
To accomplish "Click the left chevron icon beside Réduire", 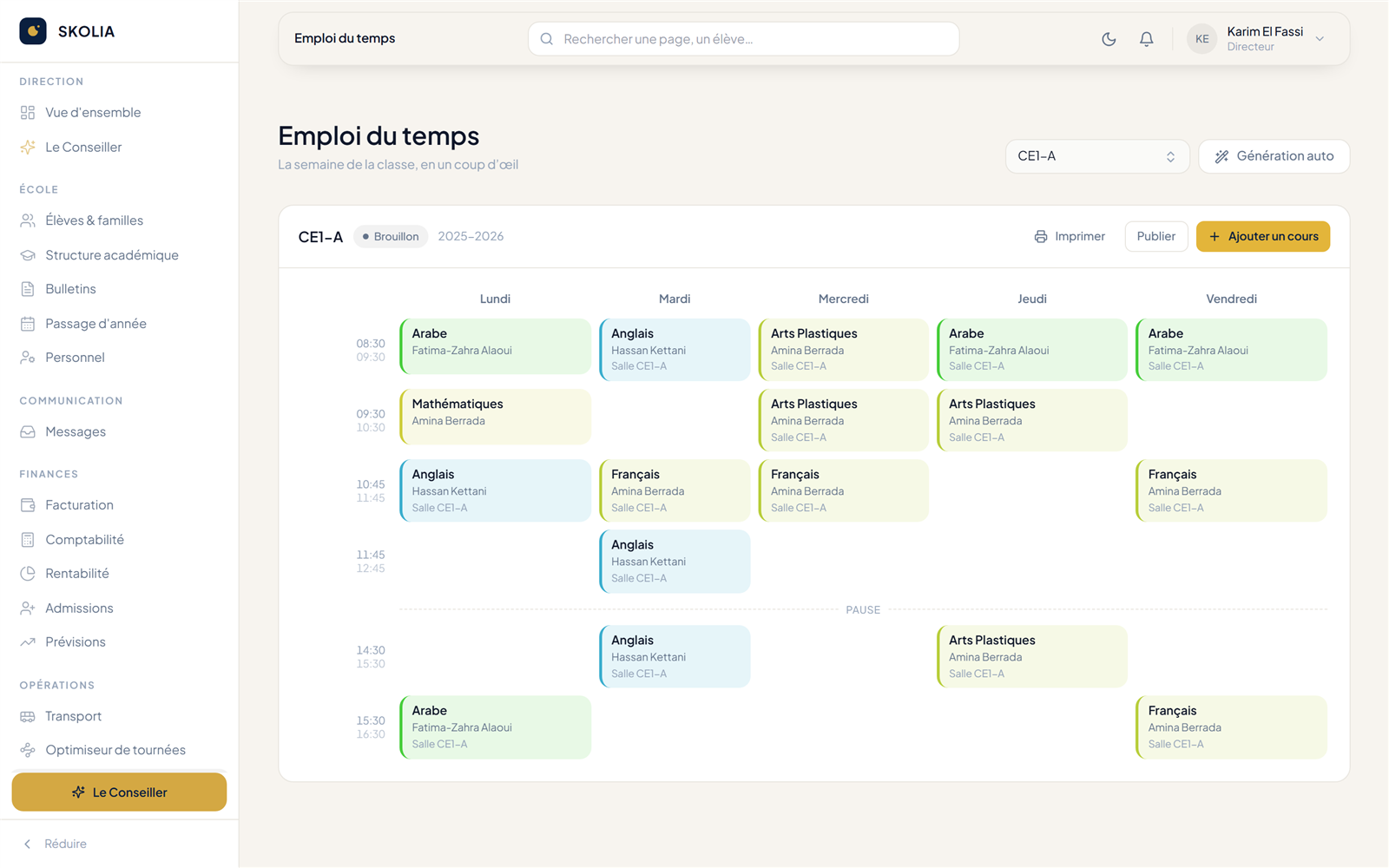I will pyautogui.click(x=28, y=845).
